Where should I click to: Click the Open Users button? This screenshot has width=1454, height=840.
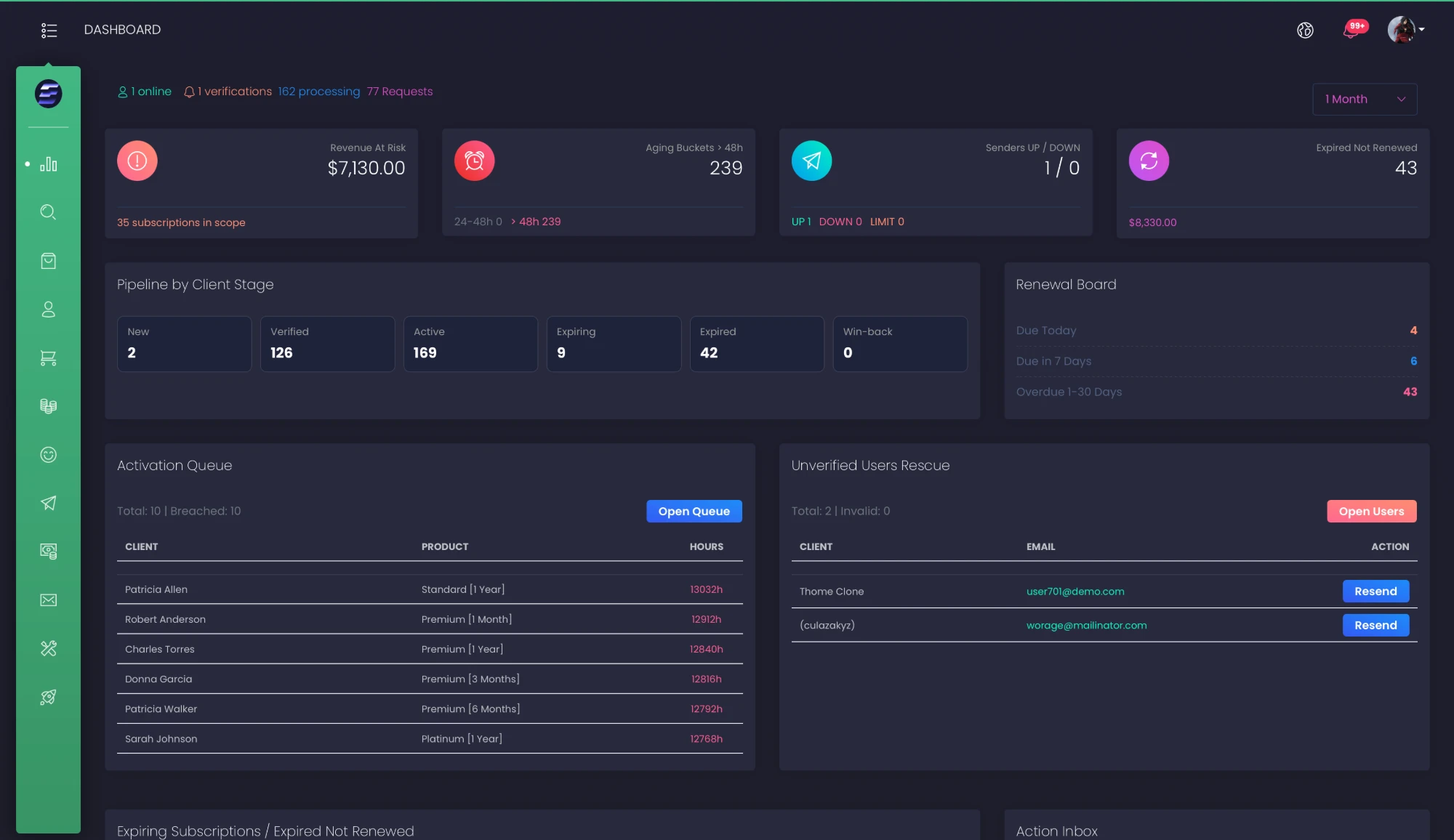(1372, 511)
